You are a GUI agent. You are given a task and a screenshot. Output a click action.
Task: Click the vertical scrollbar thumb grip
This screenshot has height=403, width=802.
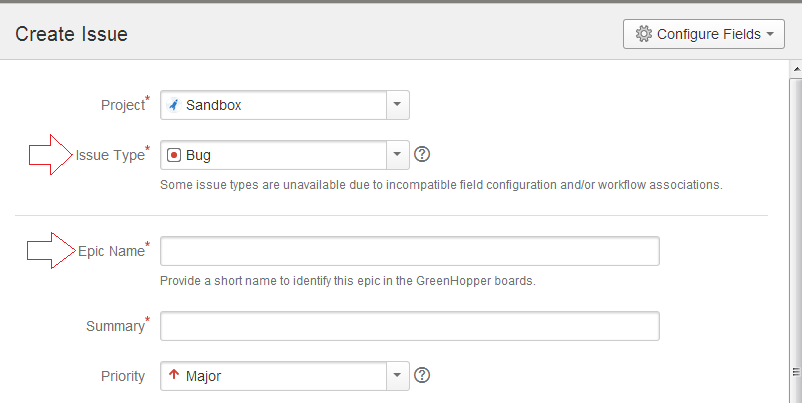[x=796, y=372]
